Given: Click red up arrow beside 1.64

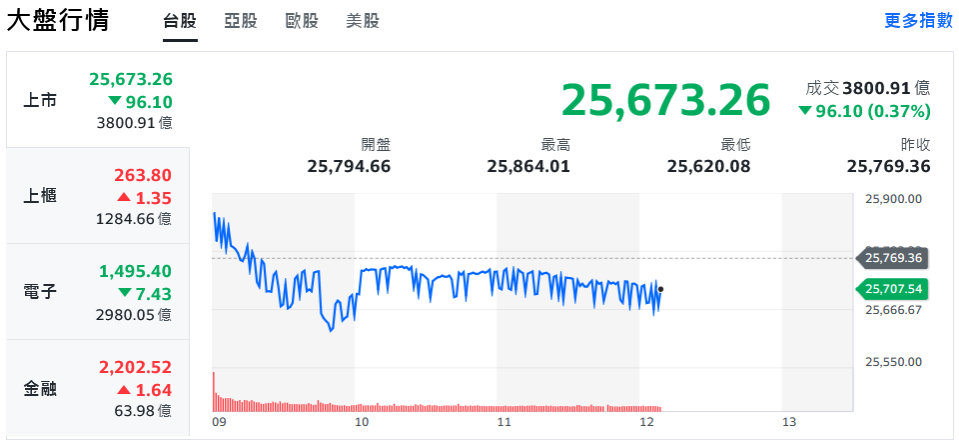Looking at the screenshot, I should pos(124,390).
